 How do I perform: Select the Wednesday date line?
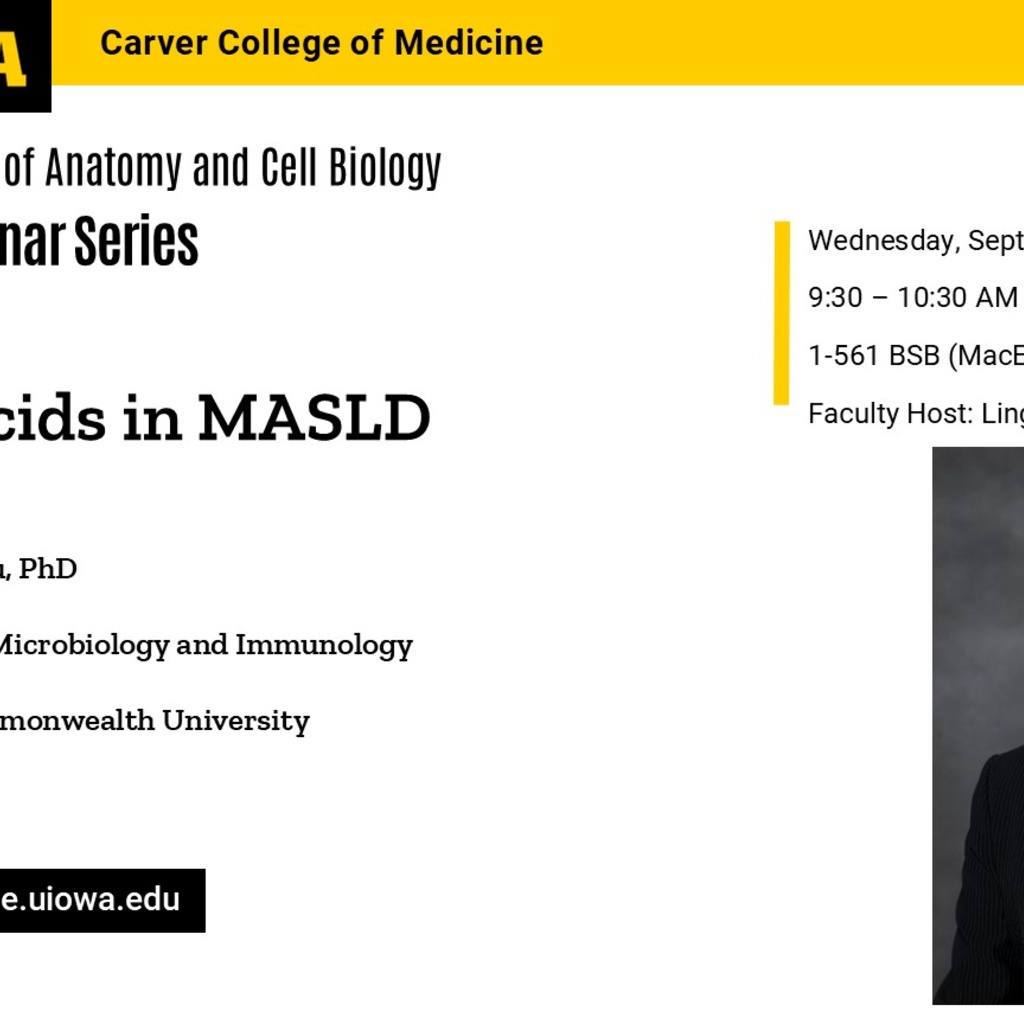coord(916,241)
